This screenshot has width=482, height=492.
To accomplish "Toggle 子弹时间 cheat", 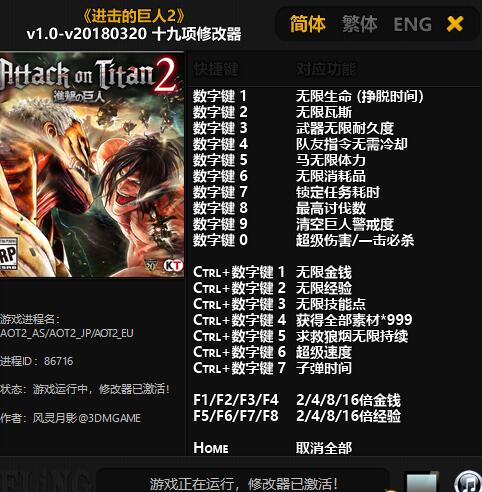I will [324, 368].
